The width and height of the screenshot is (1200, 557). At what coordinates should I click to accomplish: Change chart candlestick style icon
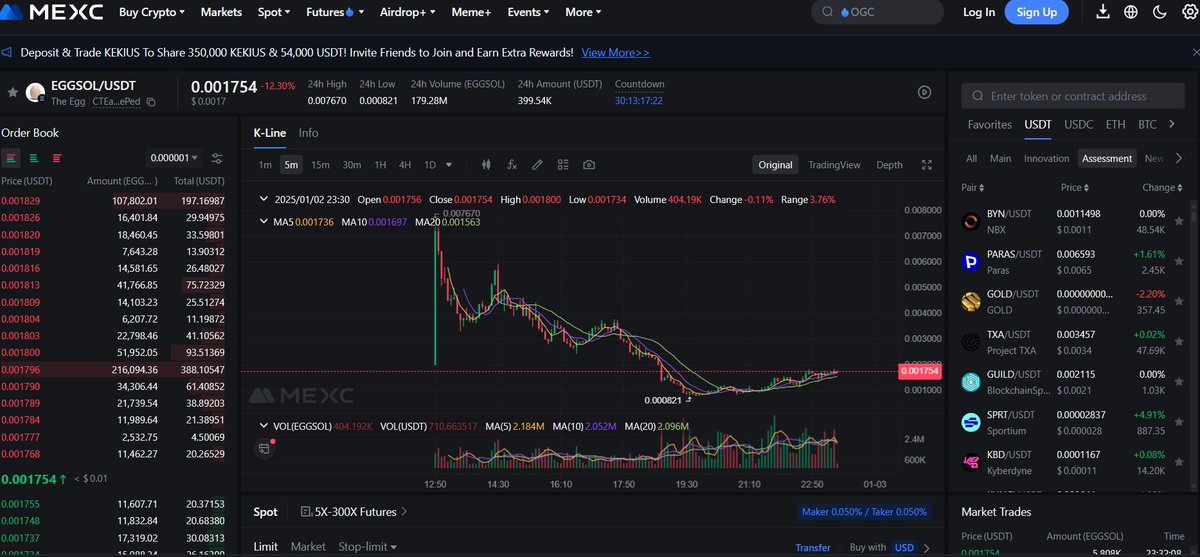tap(486, 165)
